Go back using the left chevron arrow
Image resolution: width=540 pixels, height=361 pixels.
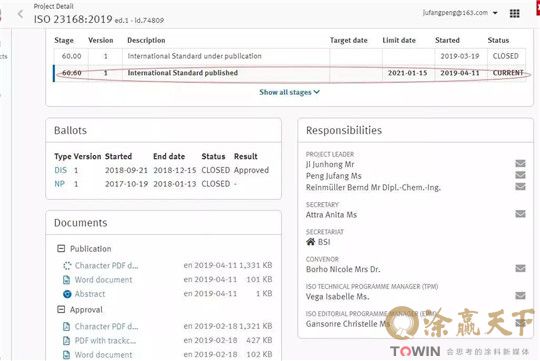(21, 14)
